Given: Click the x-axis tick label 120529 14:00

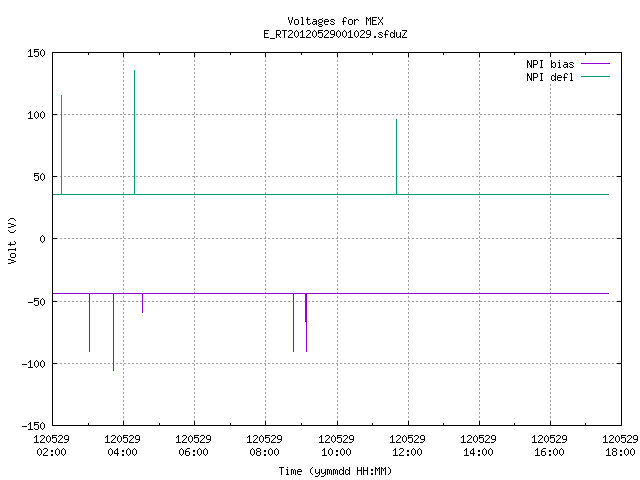Looking at the screenshot, I should pos(478,446).
